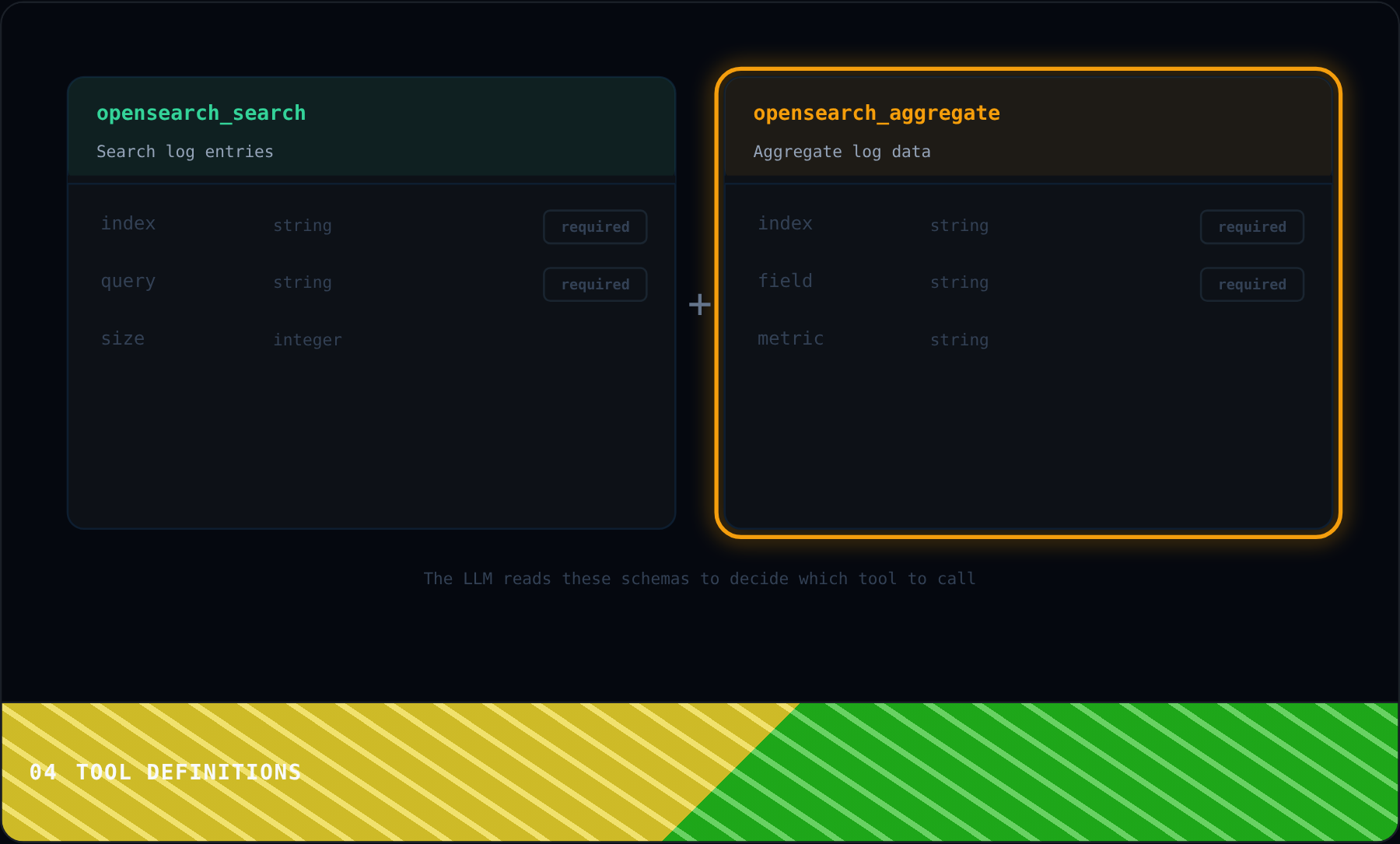Click the LLM reads these schemas caption
The width and height of the screenshot is (1400, 844).
coord(699,579)
